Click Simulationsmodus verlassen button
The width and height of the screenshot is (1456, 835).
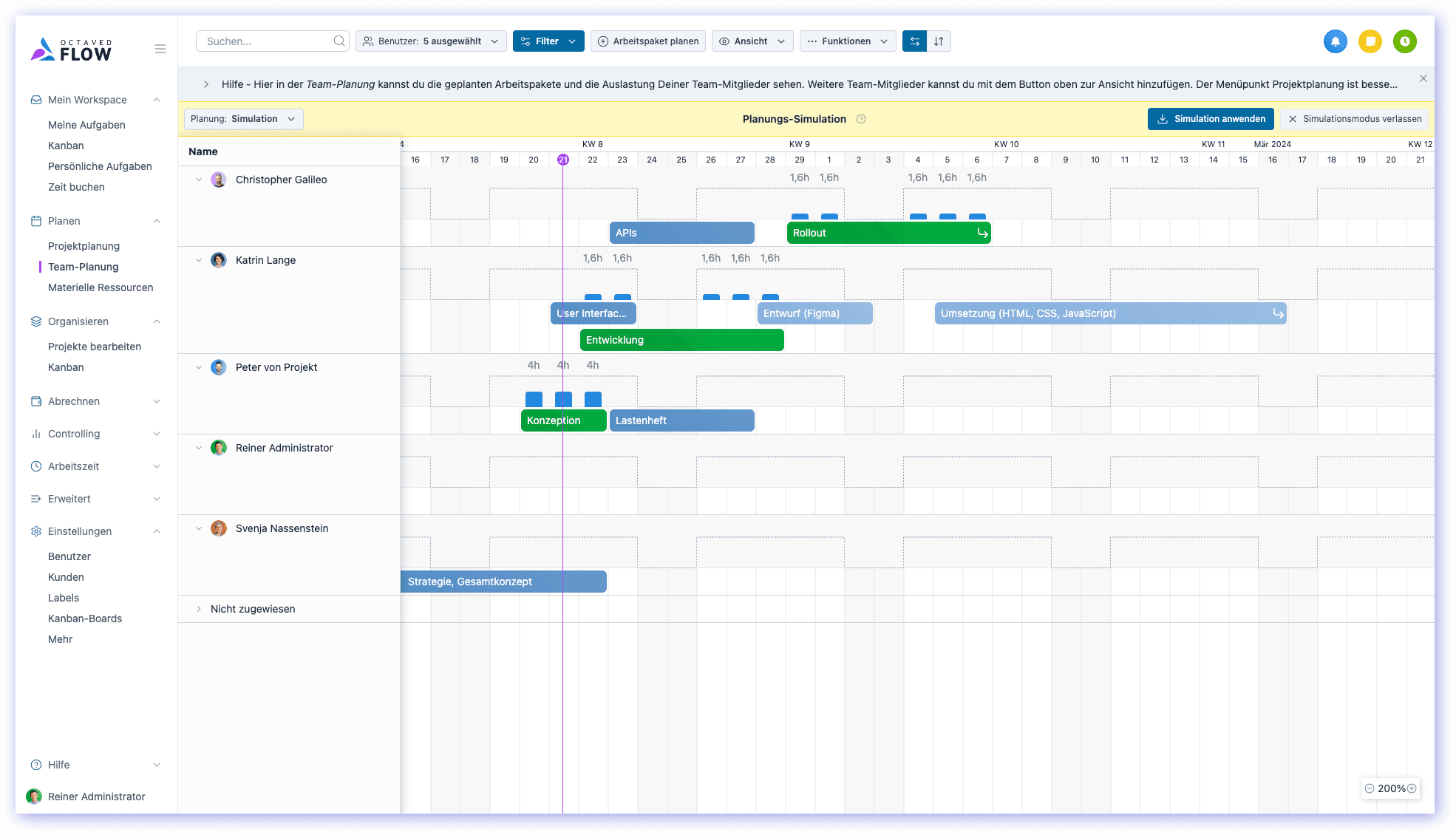tap(1355, 119)
